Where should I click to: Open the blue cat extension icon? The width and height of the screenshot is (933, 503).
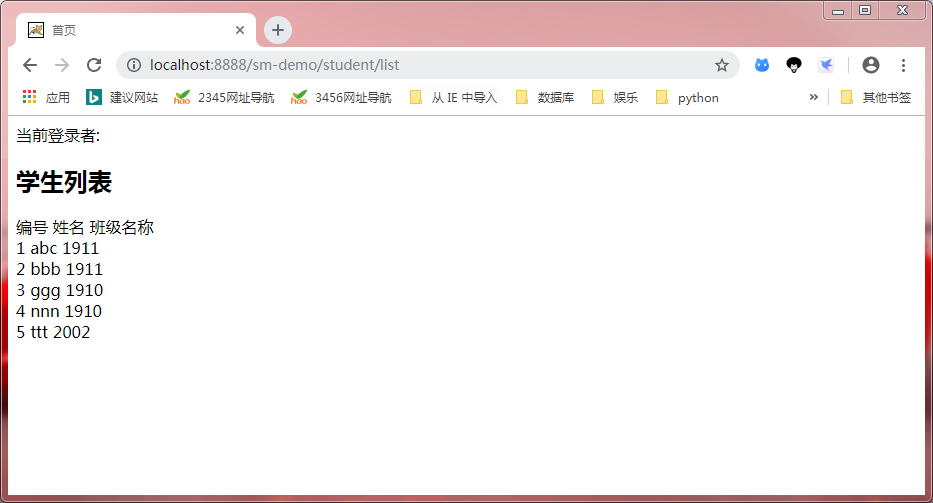[762, 65]
